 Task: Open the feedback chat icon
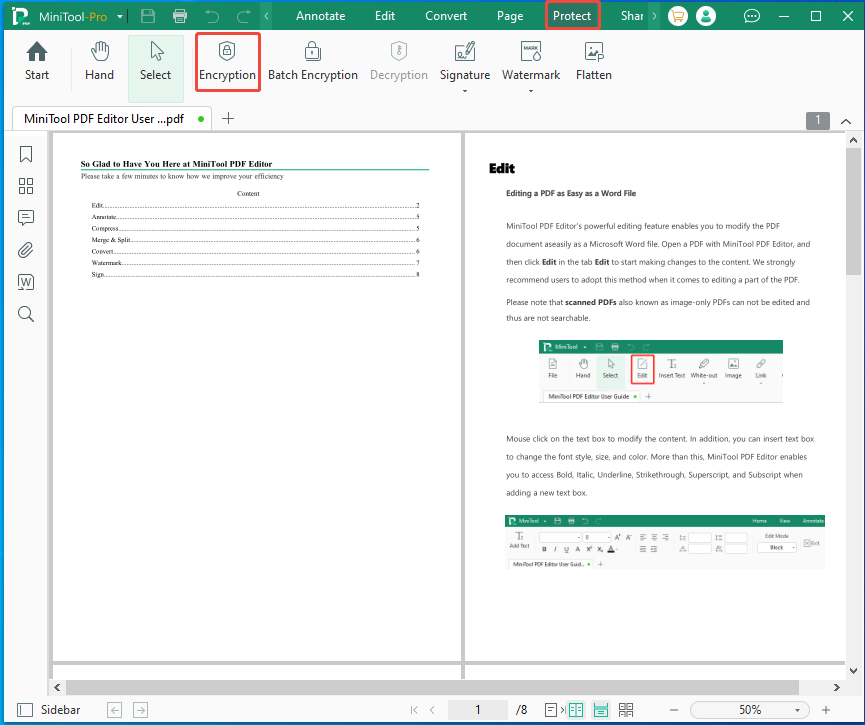pyautogui.click(x=751, y=16)
